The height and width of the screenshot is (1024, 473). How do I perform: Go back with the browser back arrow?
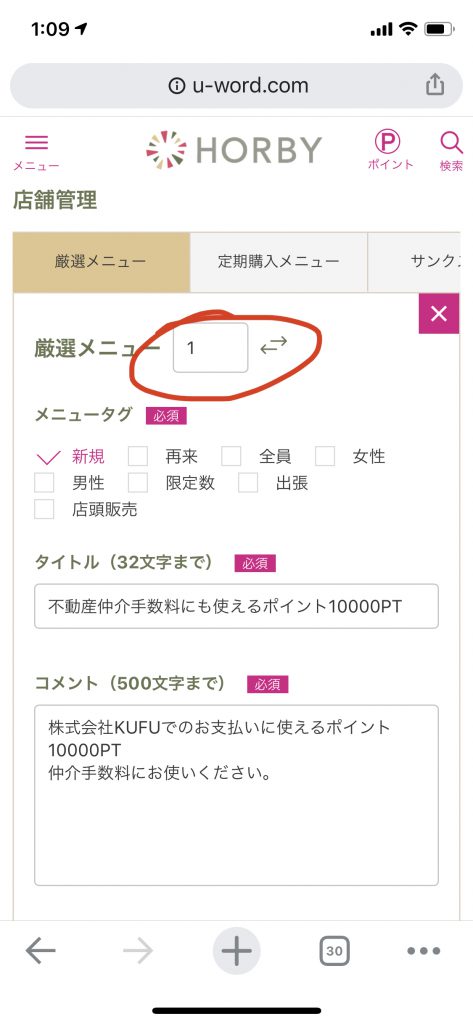[41, 951]
